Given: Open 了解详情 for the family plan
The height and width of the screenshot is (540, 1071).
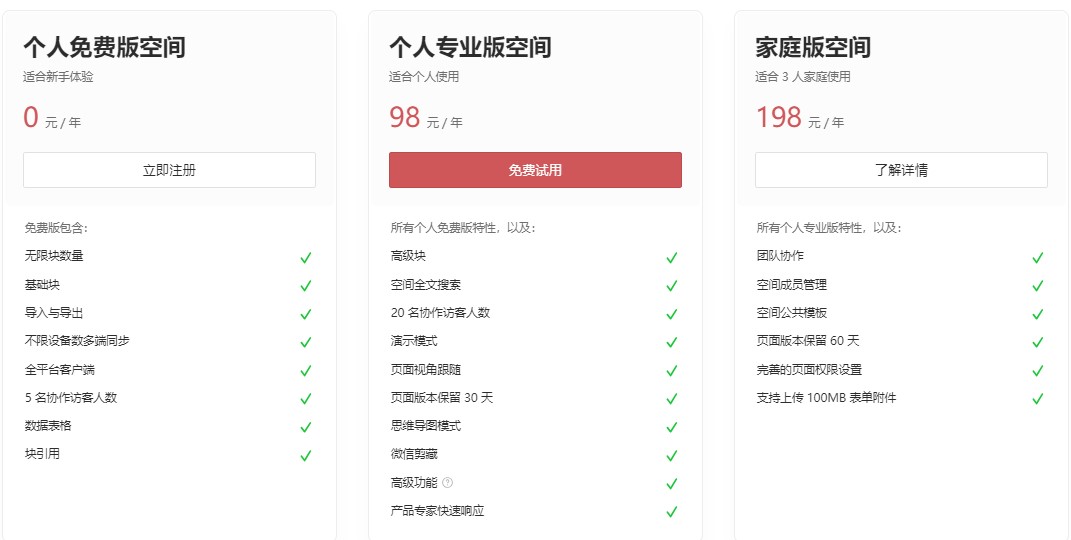Looking at the screenshot, I should (x=901, y=170).
